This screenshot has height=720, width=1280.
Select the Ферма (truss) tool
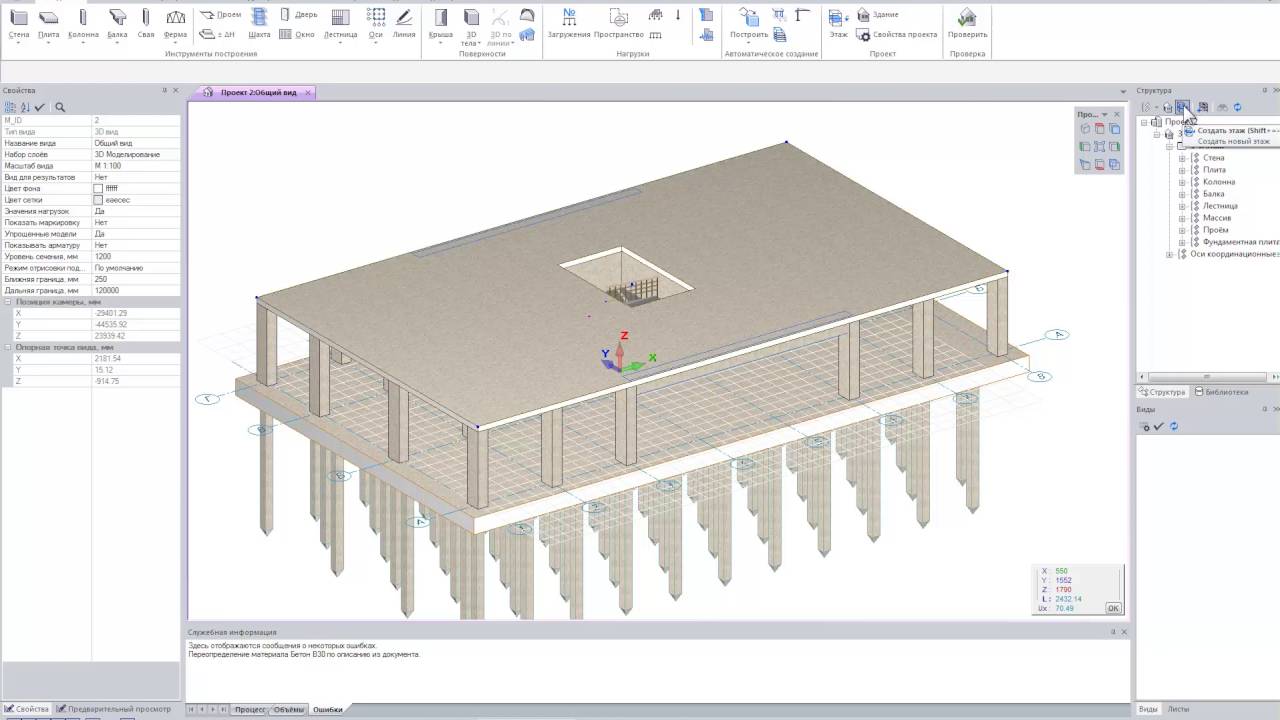point(175,24)
